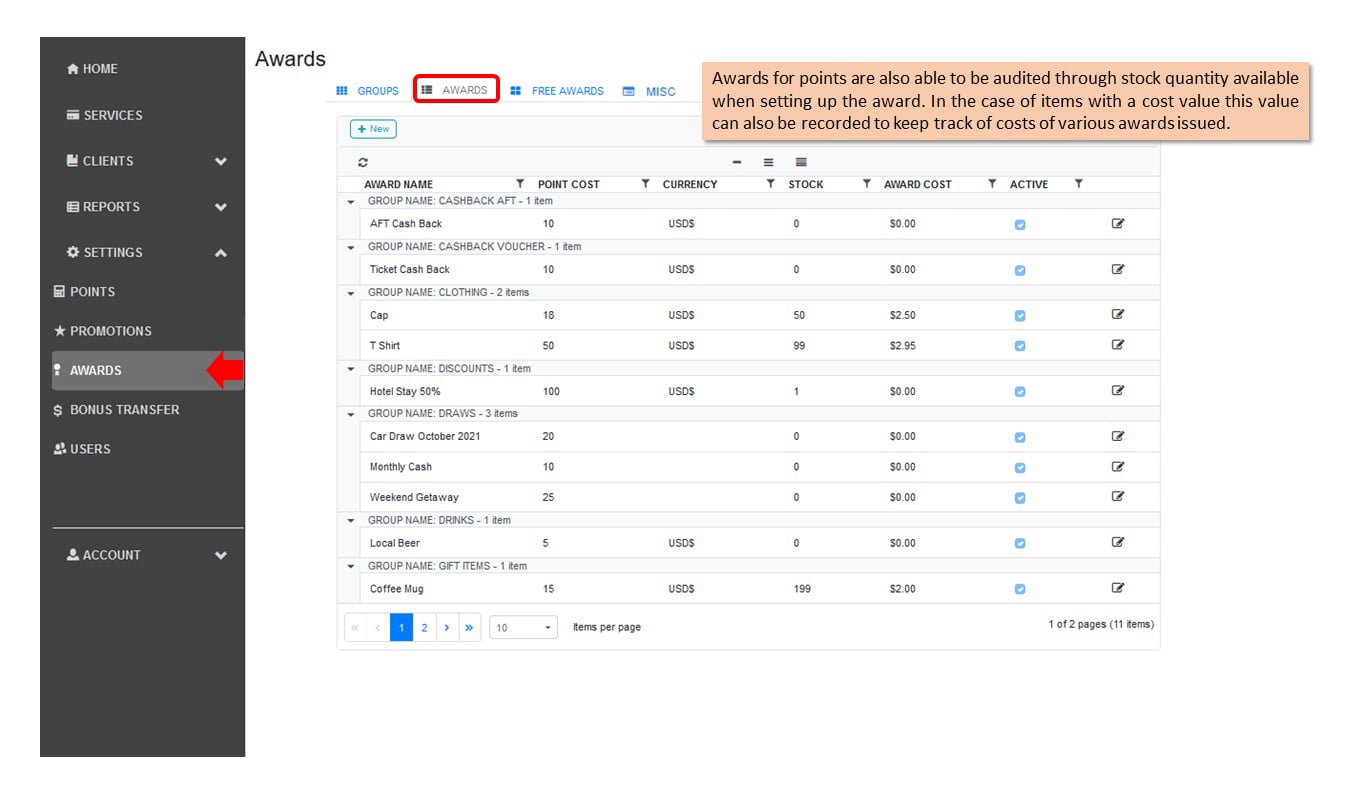Filter the Award Cost column
1361x794 pixels.
(992, 184)
